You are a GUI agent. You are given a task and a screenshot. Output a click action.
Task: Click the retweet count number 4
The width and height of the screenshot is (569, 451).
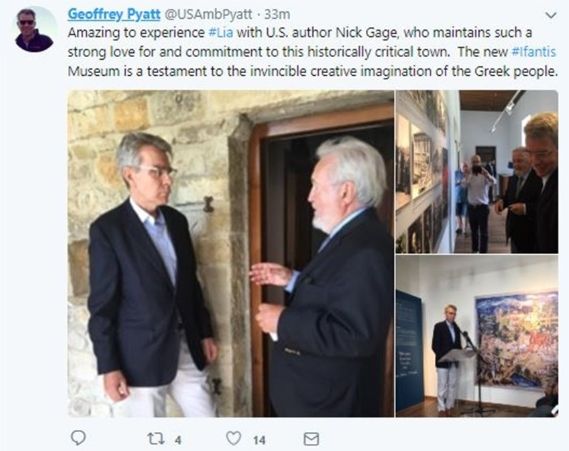tap(178, 440)
